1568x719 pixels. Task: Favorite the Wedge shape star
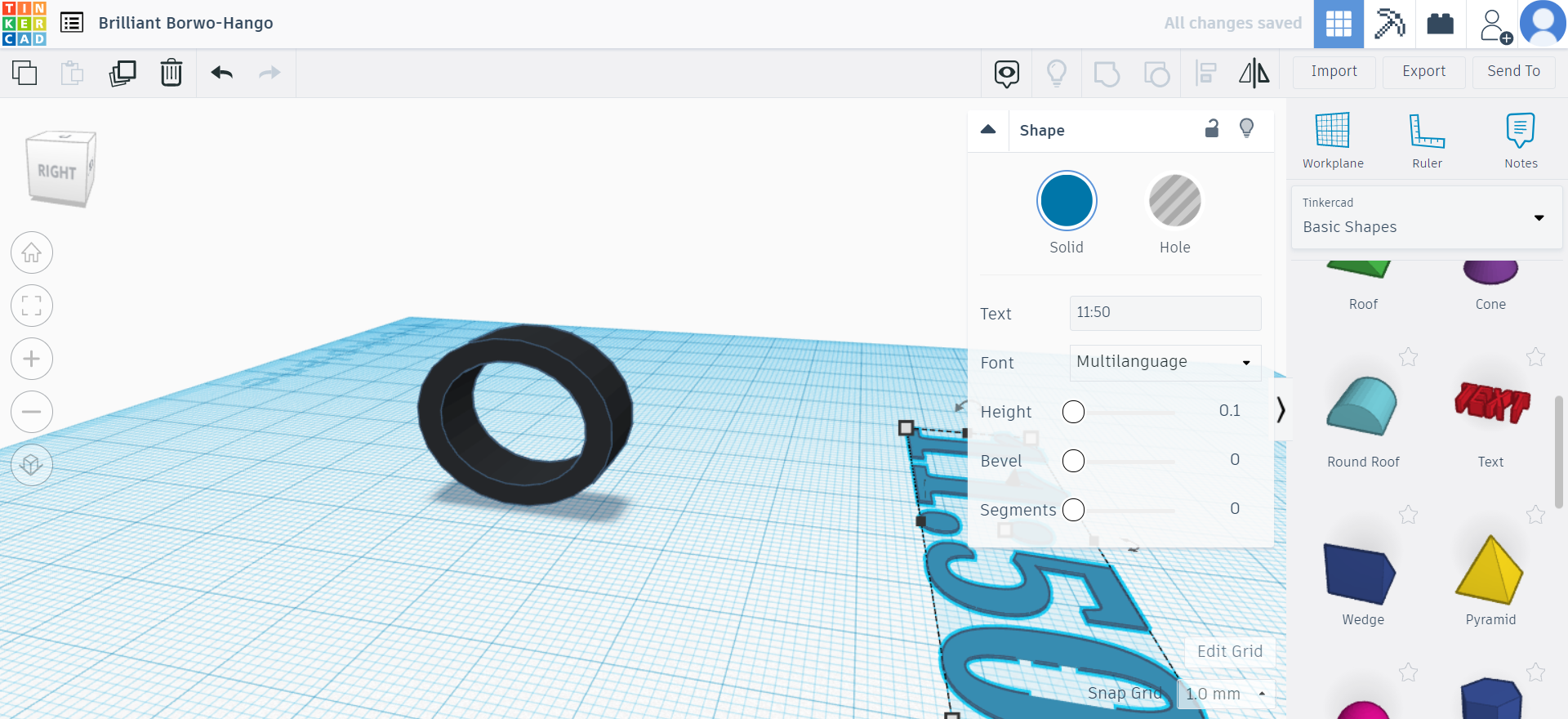pos(1408,515)
